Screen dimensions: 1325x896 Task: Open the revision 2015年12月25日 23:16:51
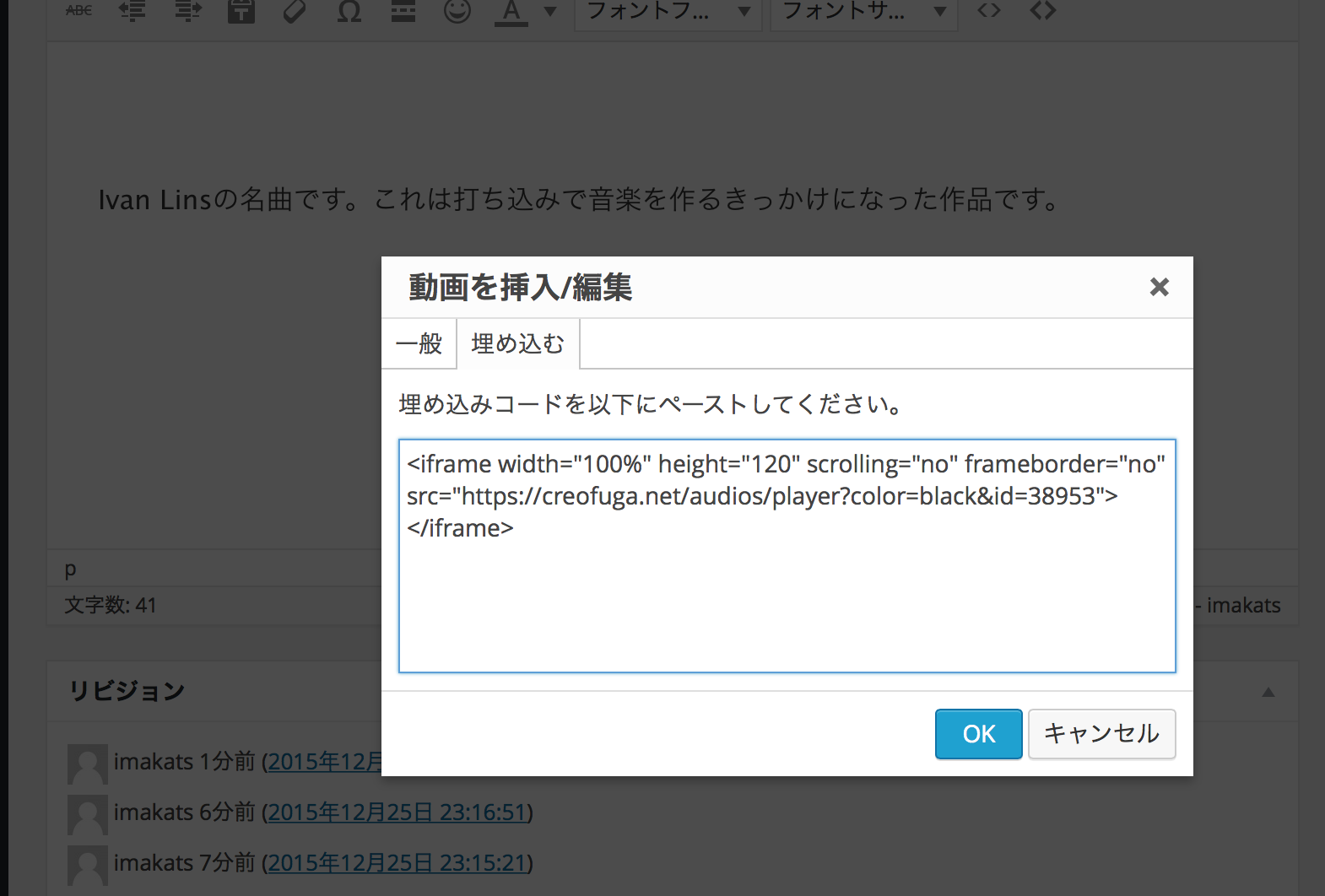pos(397,812)
